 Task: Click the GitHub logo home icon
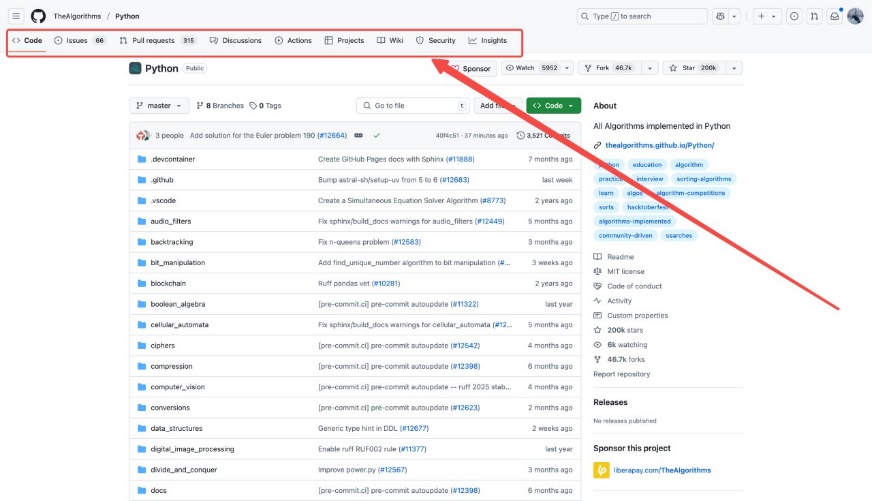38,16
